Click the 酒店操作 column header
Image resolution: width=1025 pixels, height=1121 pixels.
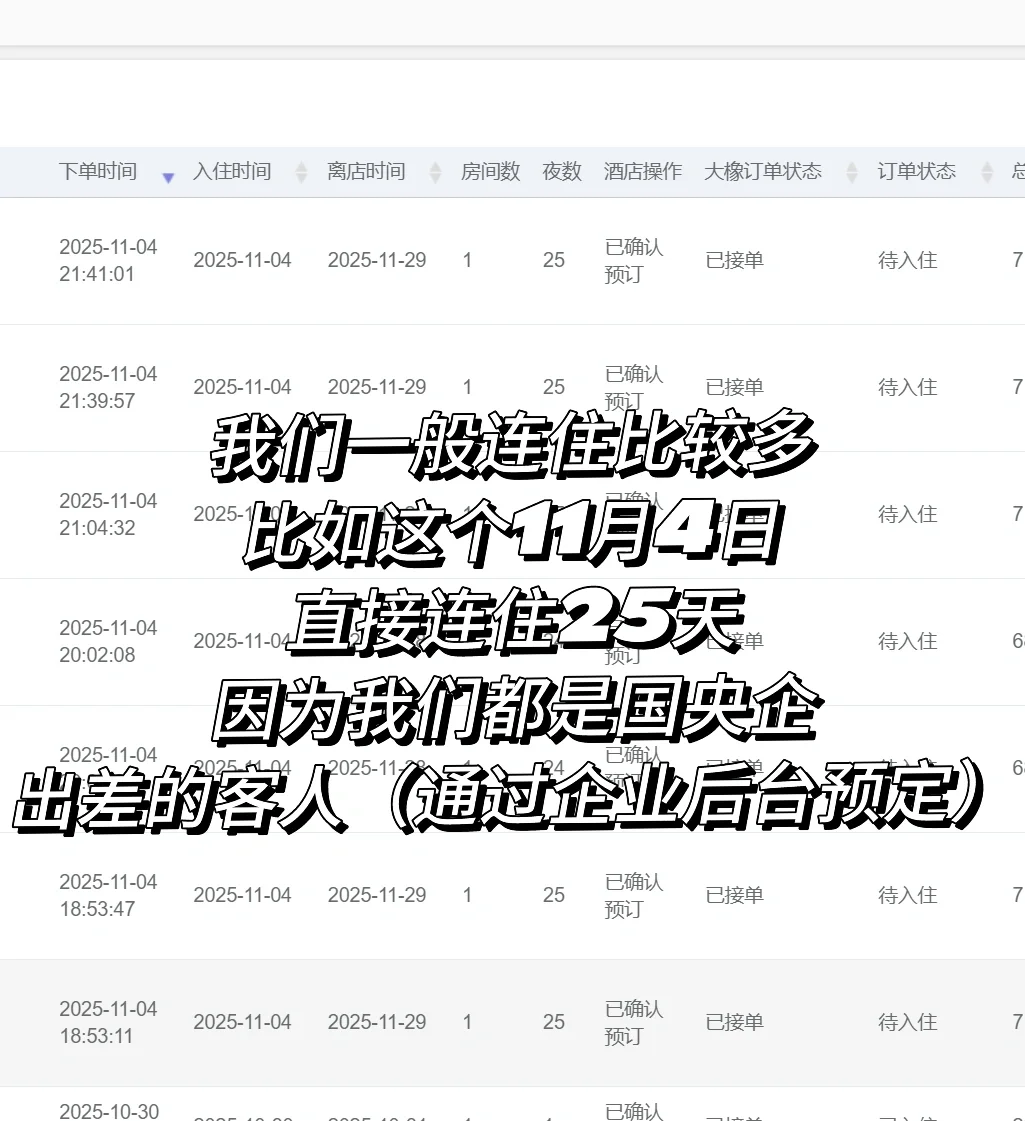coord(643,171)
